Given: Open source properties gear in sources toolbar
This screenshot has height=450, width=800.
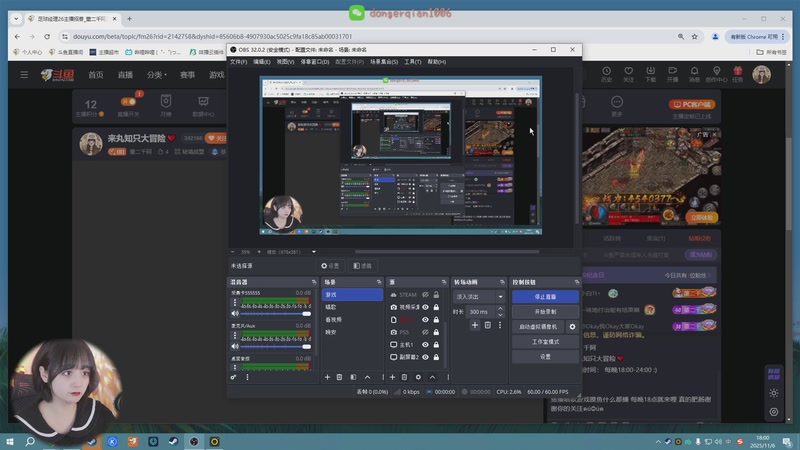Looking at the screenshot, I should click(418, 377).
